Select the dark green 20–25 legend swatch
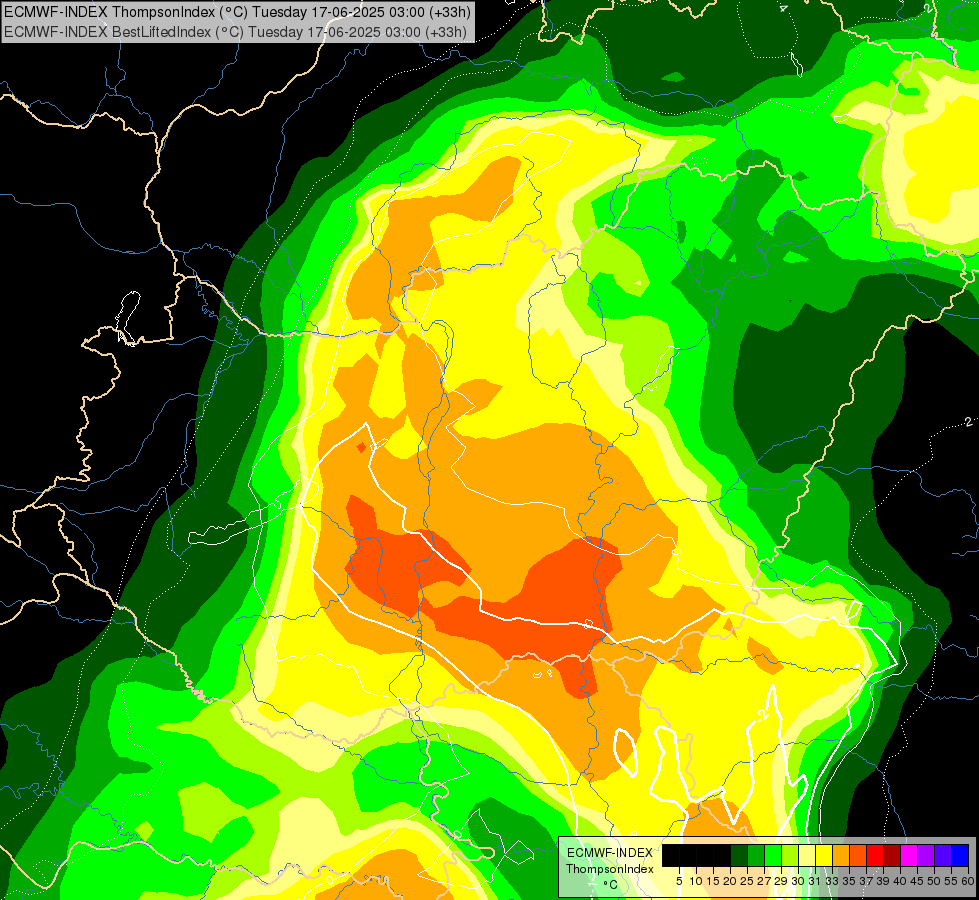Screen dimensions: 979x900 point(739,855)
